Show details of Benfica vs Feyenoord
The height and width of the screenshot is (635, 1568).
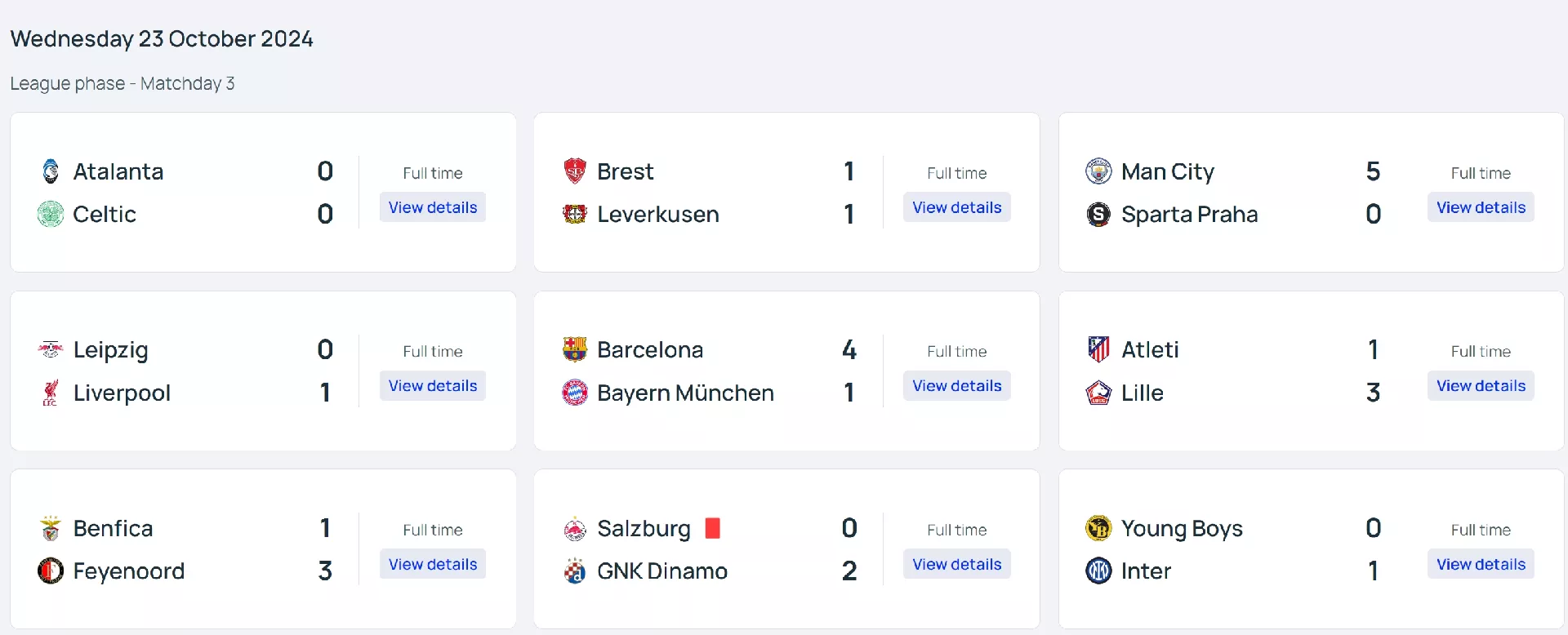[433, 564]
